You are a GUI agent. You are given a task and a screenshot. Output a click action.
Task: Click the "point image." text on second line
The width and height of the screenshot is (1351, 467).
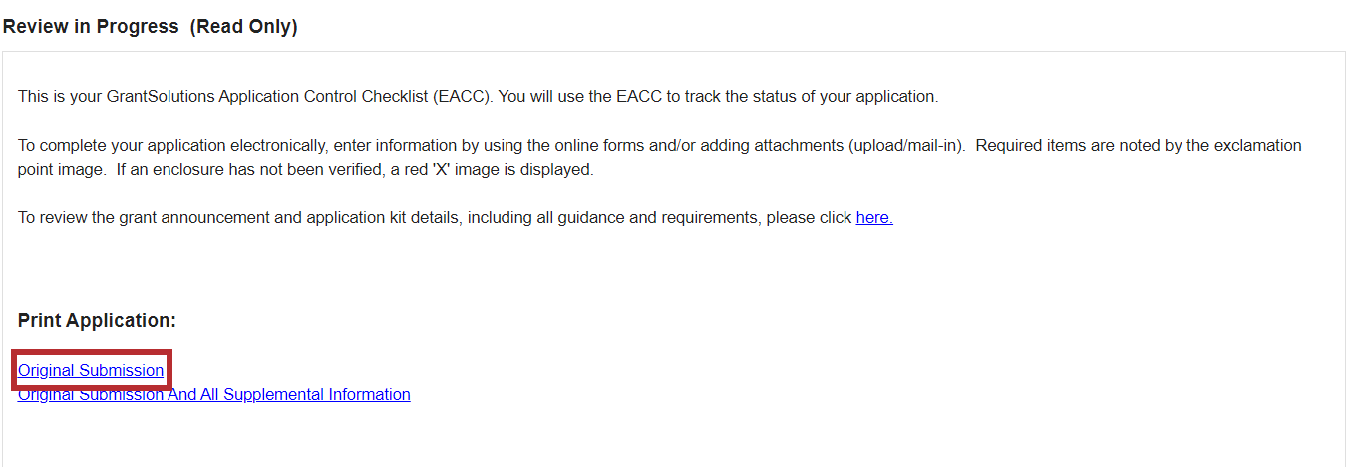61,170
